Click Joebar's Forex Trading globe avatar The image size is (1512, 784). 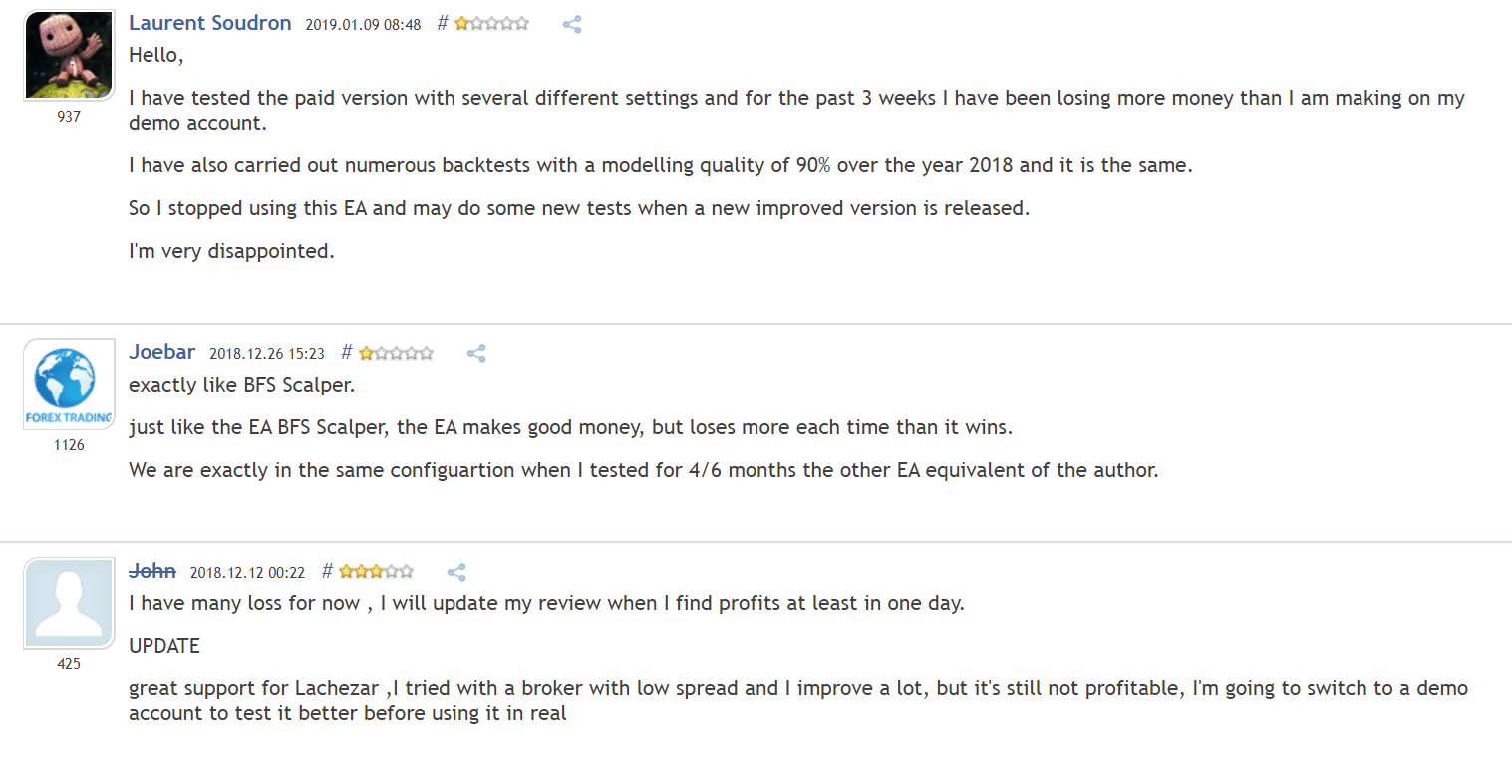[x=69, y=385]
